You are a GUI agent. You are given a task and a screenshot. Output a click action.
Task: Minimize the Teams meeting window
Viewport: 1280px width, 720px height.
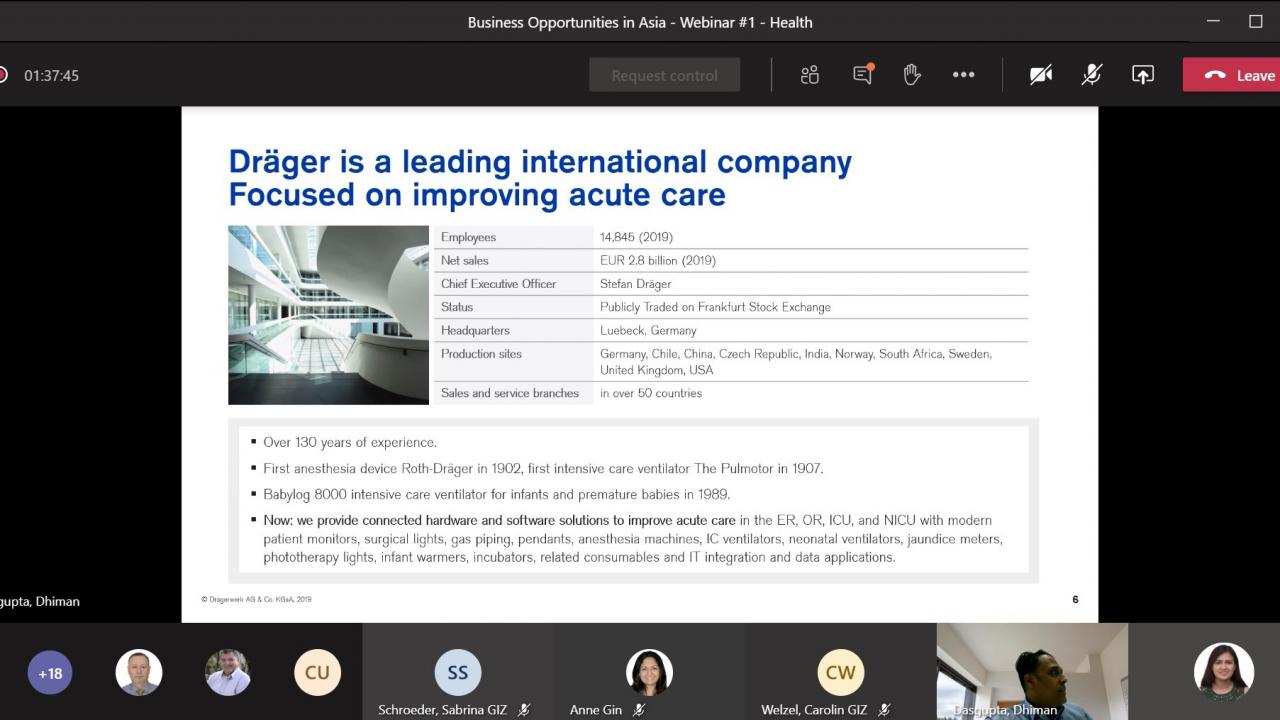click(x=1213, y=21)
